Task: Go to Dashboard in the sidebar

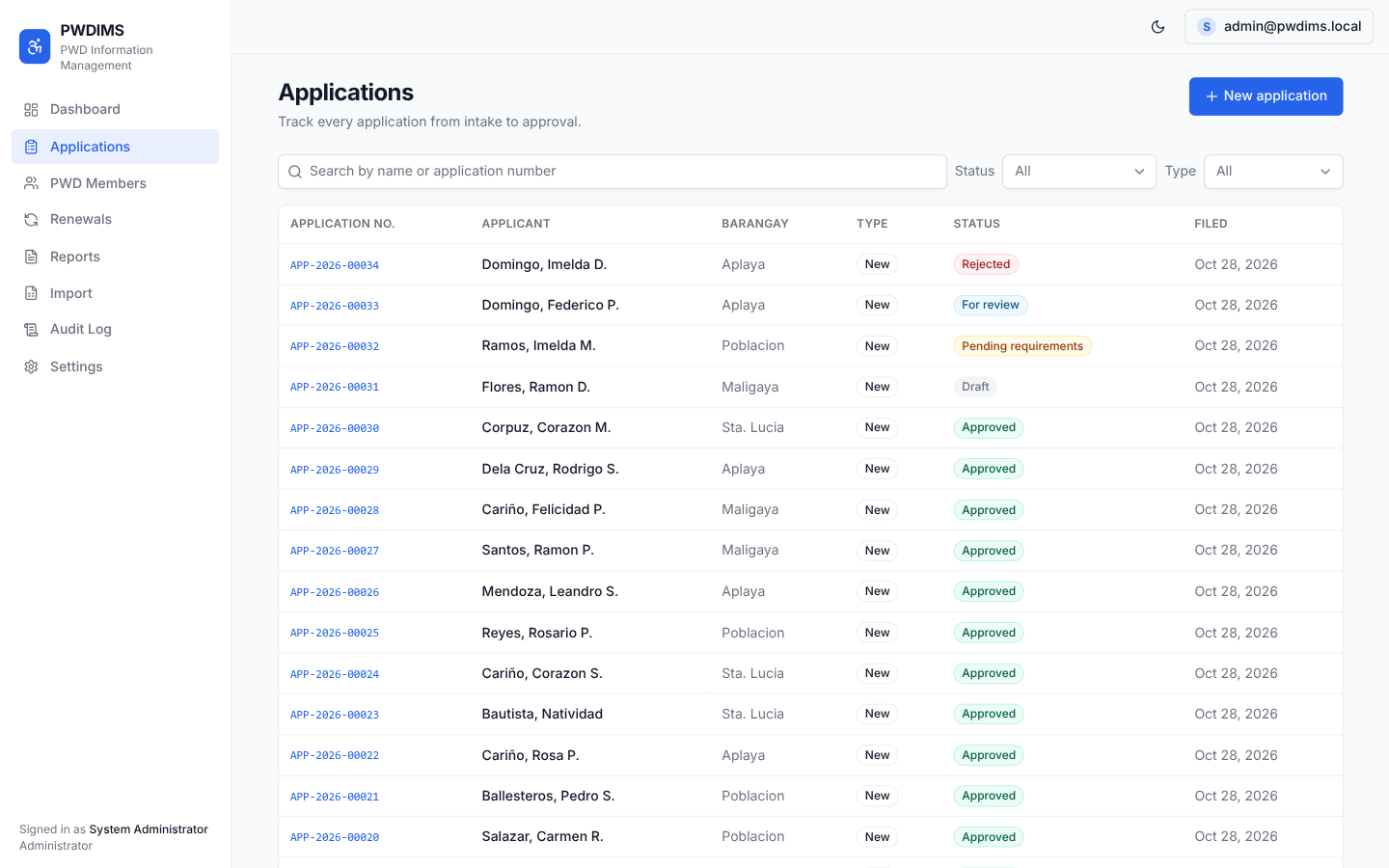Action: 115,110
